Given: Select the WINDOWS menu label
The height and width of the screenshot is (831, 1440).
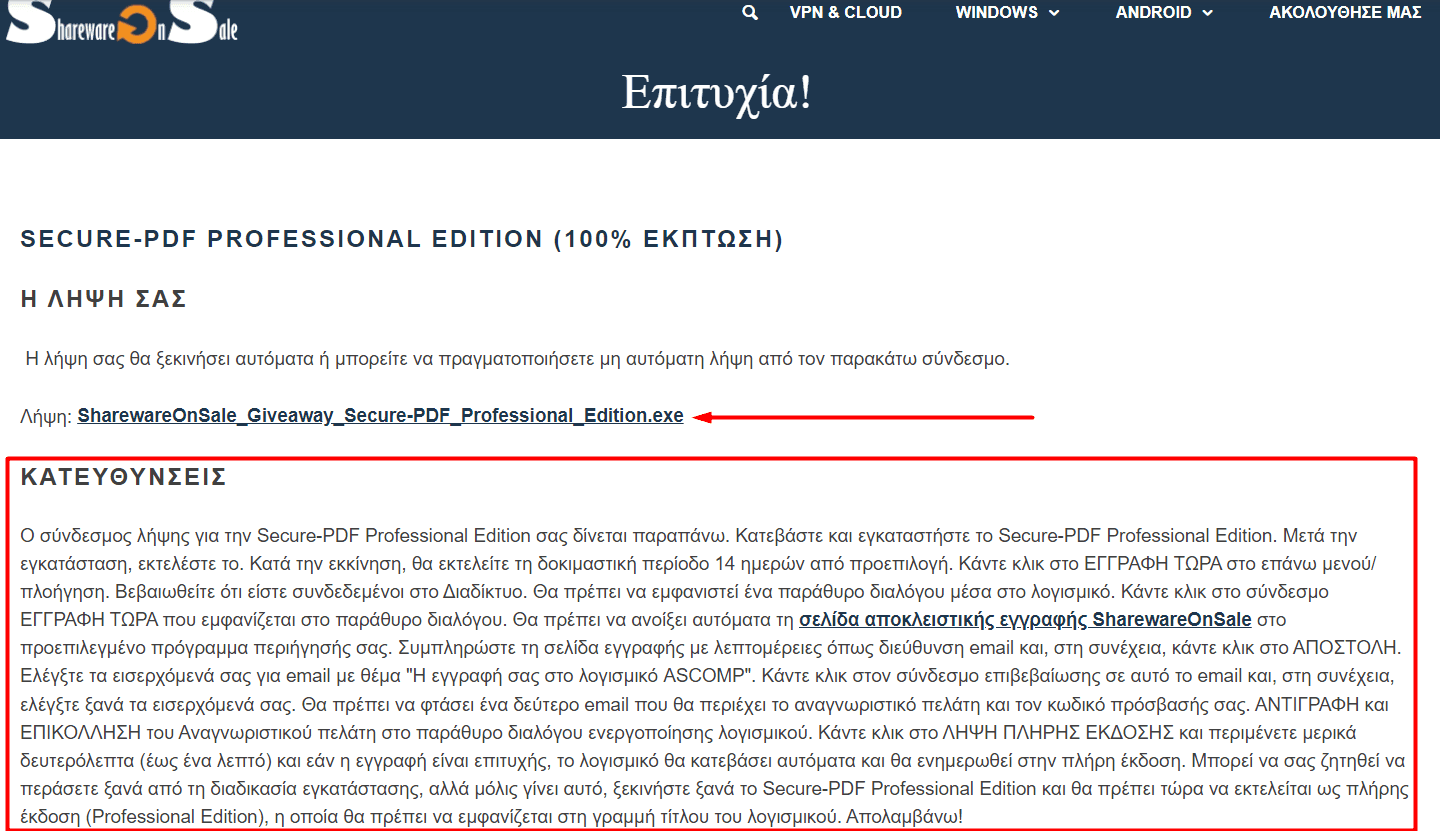Looking at the screenshot, I should (x=997, y=13).
